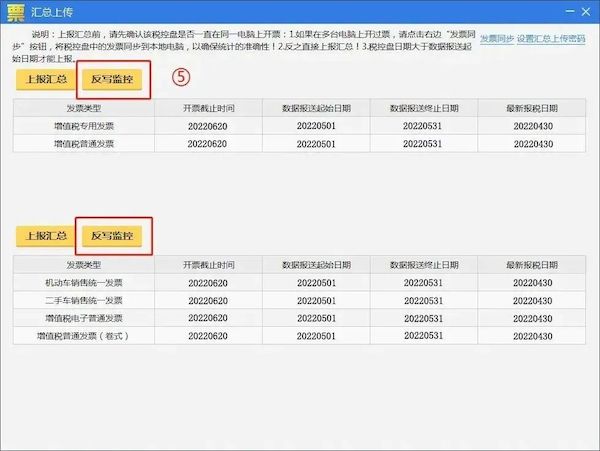Click 20220531 in the 增值税普通发票 row

point(422,144)
